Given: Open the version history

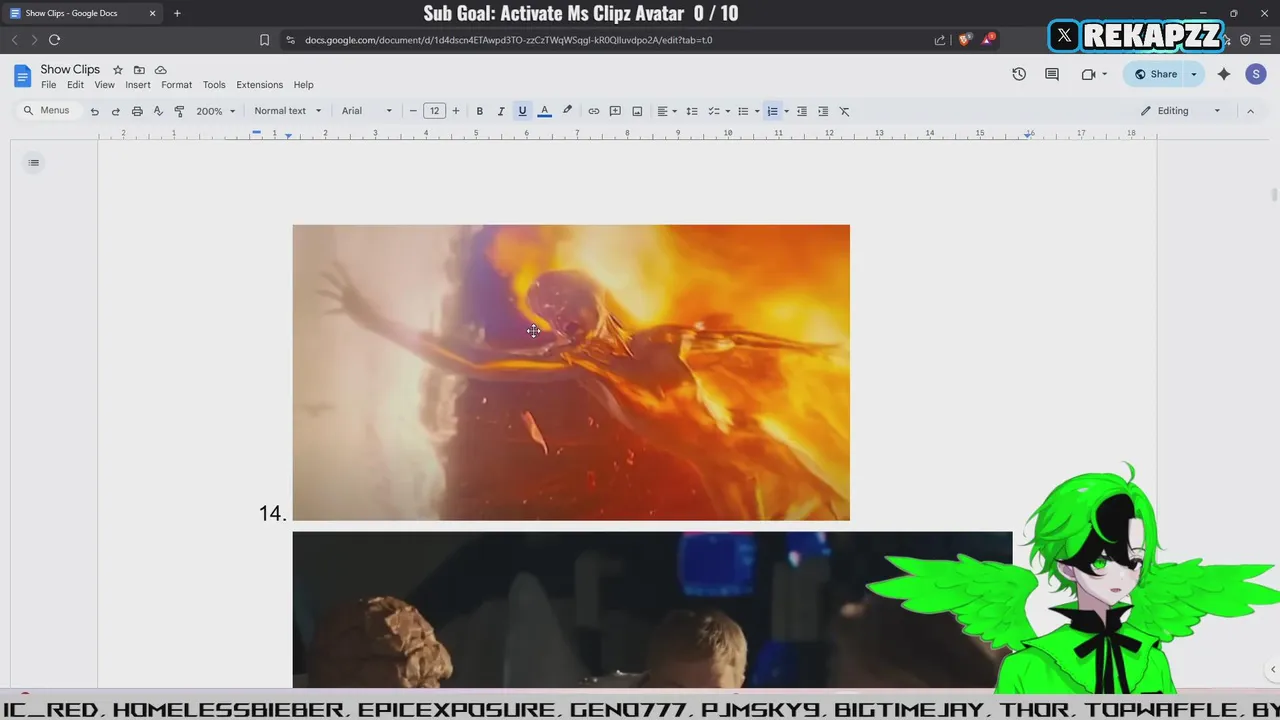Looking at the screenshot, I should point(1019,74).
